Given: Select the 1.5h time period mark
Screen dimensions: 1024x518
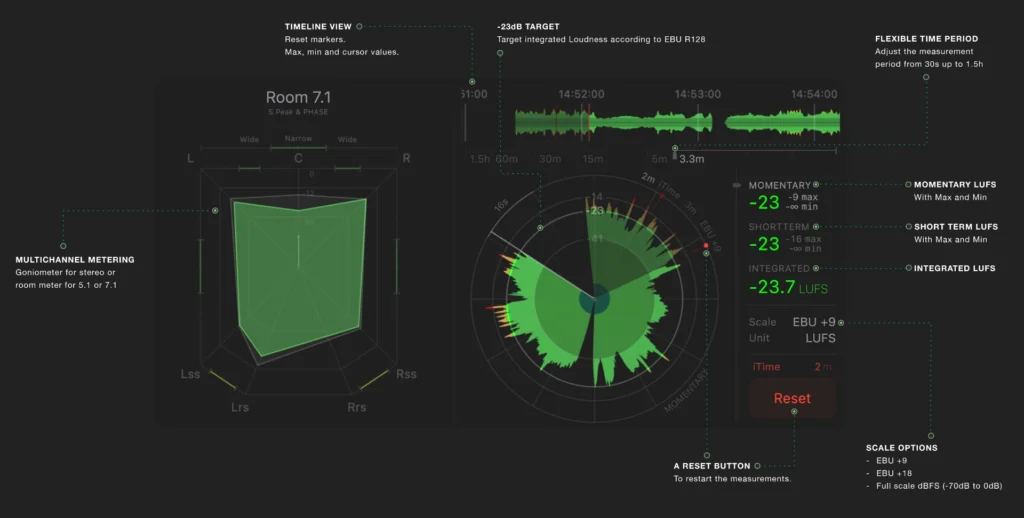Looking at the screenshot, I should pos(480,159).
